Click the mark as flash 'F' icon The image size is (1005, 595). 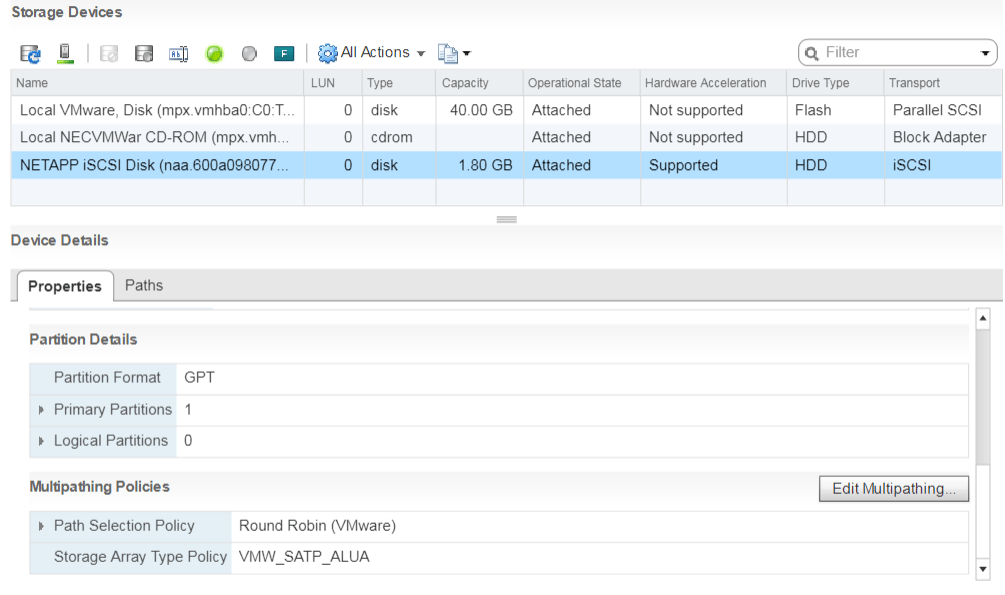point(284,53)
